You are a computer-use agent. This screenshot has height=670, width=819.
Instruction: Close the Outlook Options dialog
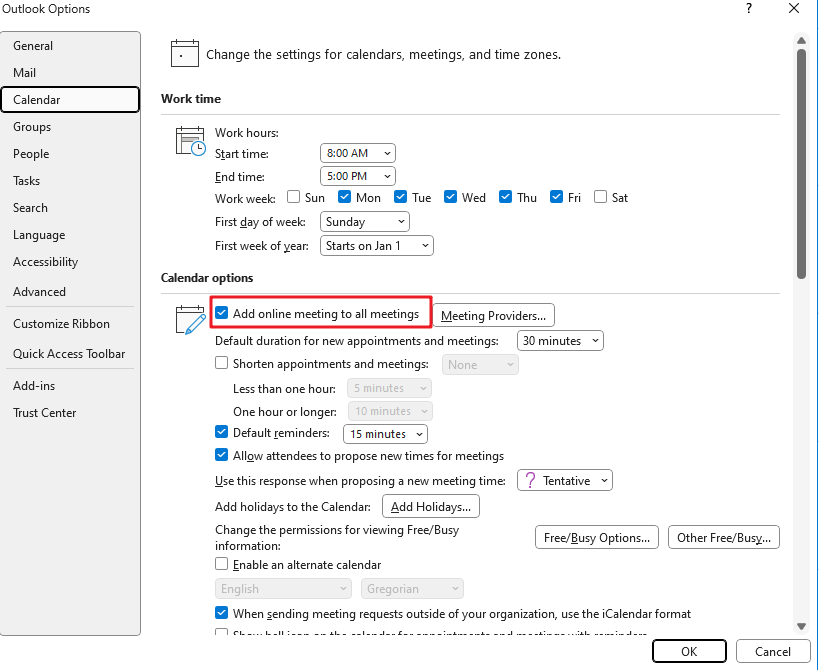tap(794, 8)
